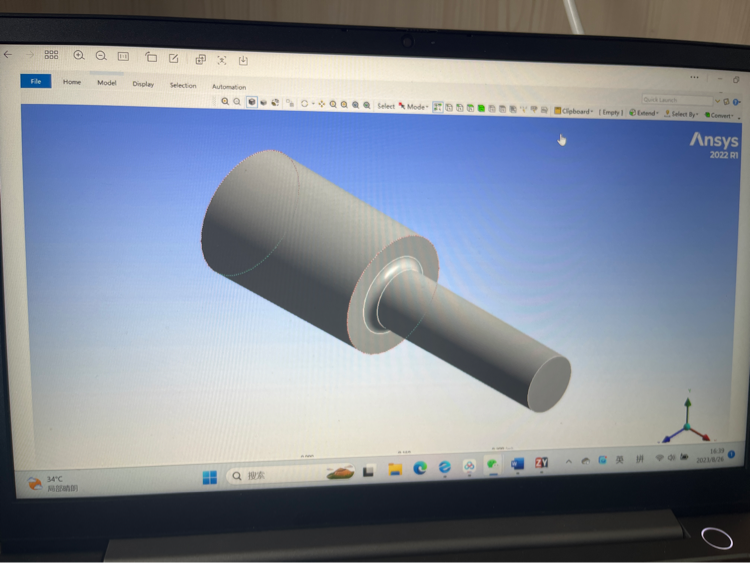The image size is (750, 563).
Task: Toggle the smart select filter
Action: tap(438, 107)
